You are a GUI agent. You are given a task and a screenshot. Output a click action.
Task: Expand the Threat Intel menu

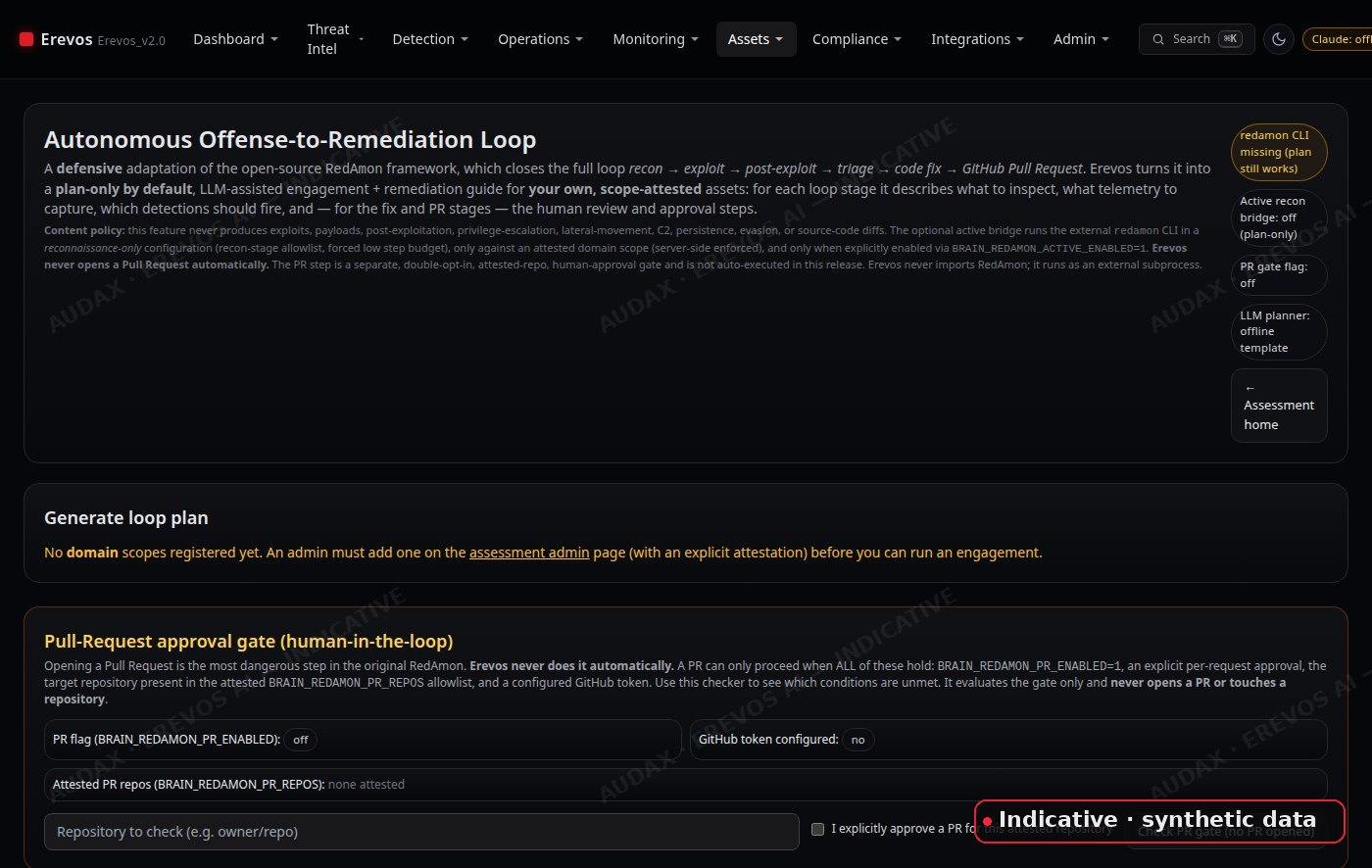coord(335,39)
